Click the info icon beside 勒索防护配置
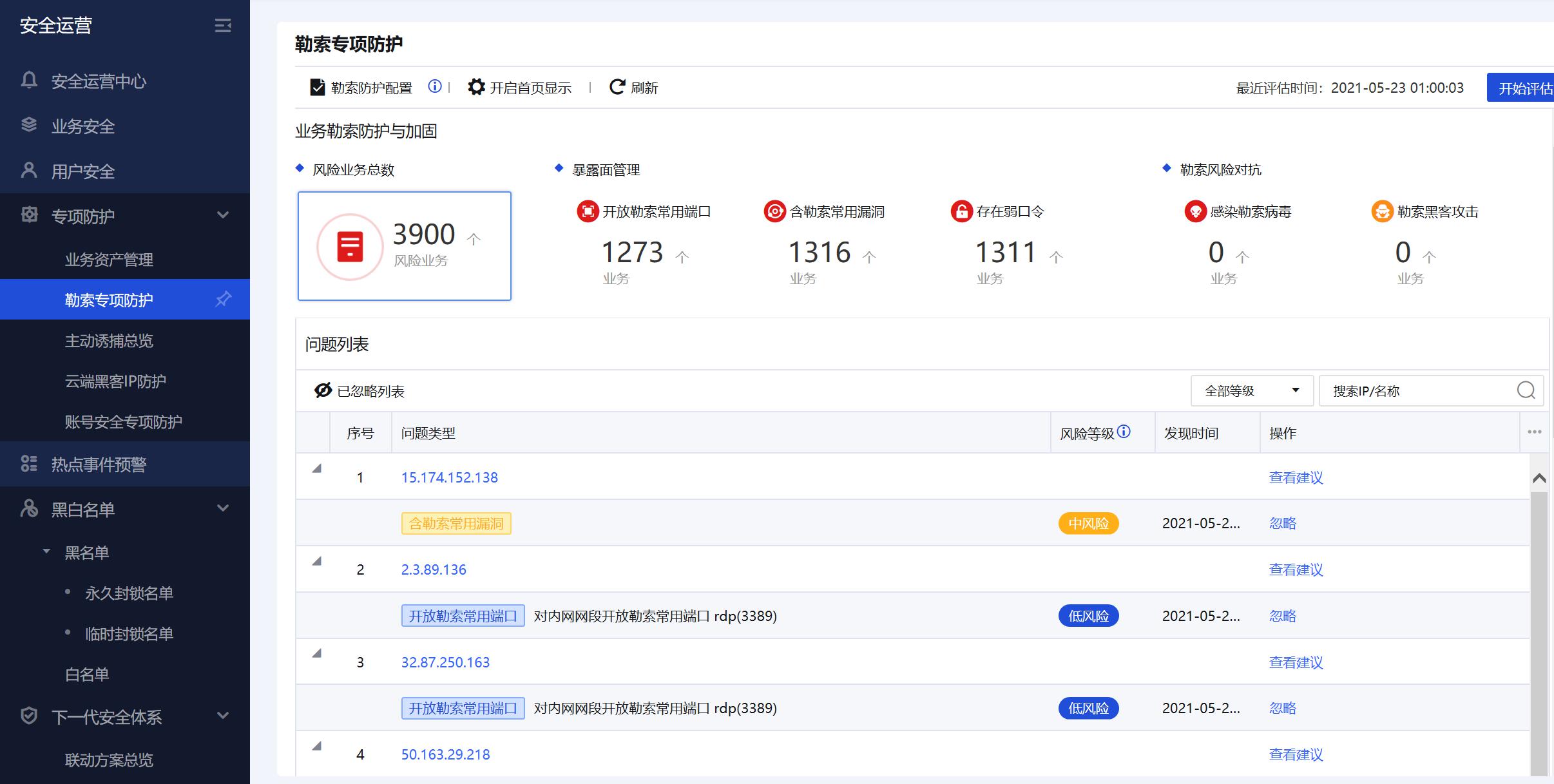This screenshot has height=784, width=1554. pyautogui.click(x=435, y=86)
